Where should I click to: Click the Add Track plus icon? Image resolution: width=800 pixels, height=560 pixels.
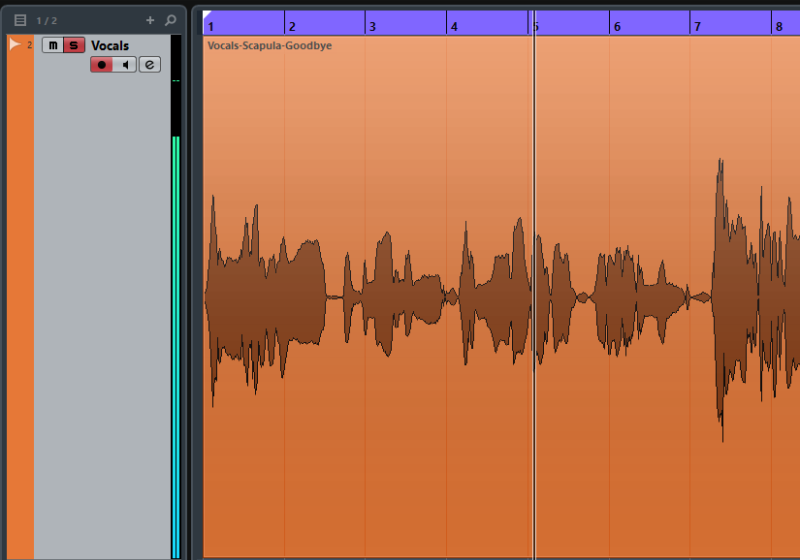[150, 20]
